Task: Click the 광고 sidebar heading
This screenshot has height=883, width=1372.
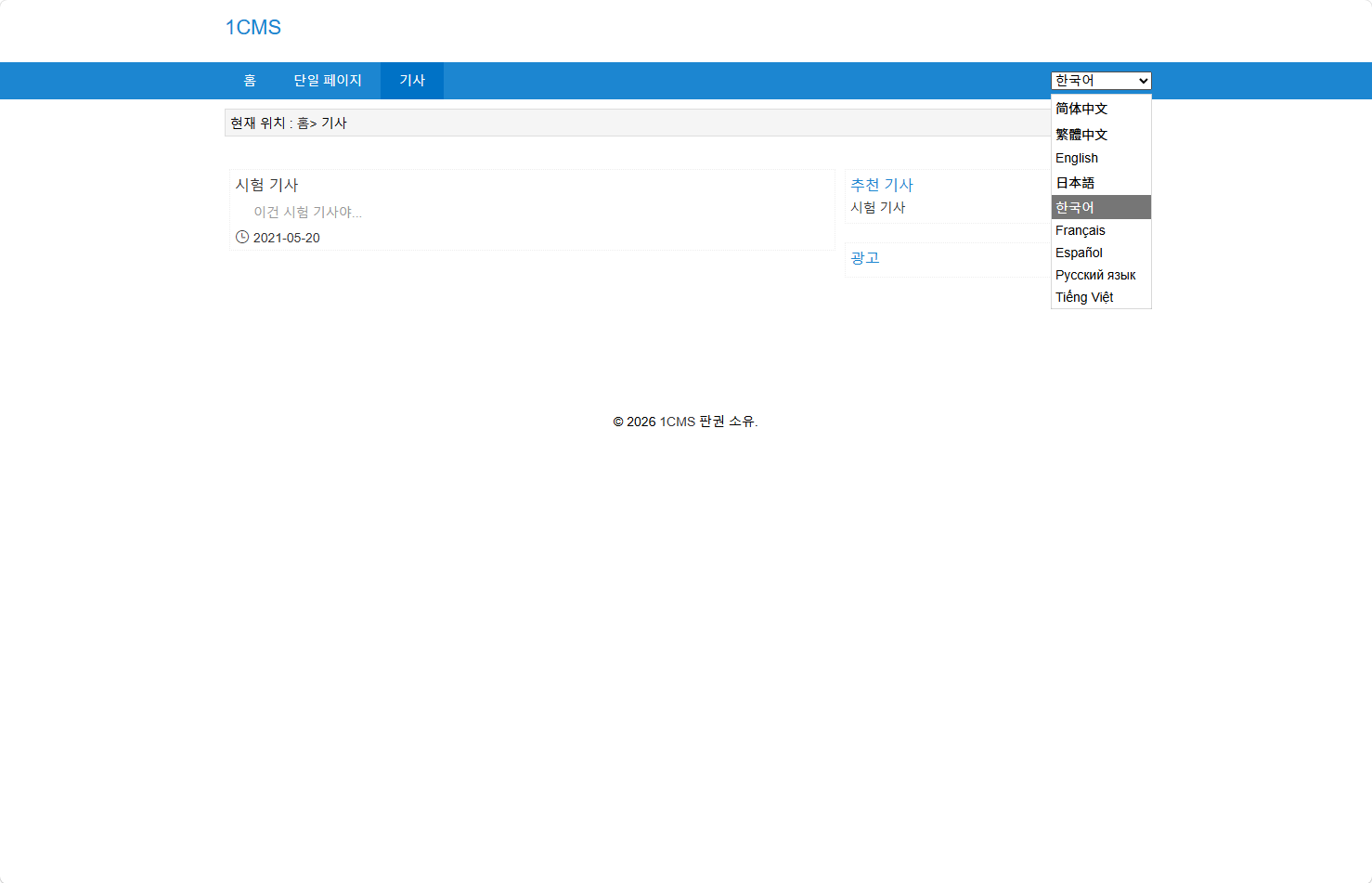Action: [x=865, y=258]
